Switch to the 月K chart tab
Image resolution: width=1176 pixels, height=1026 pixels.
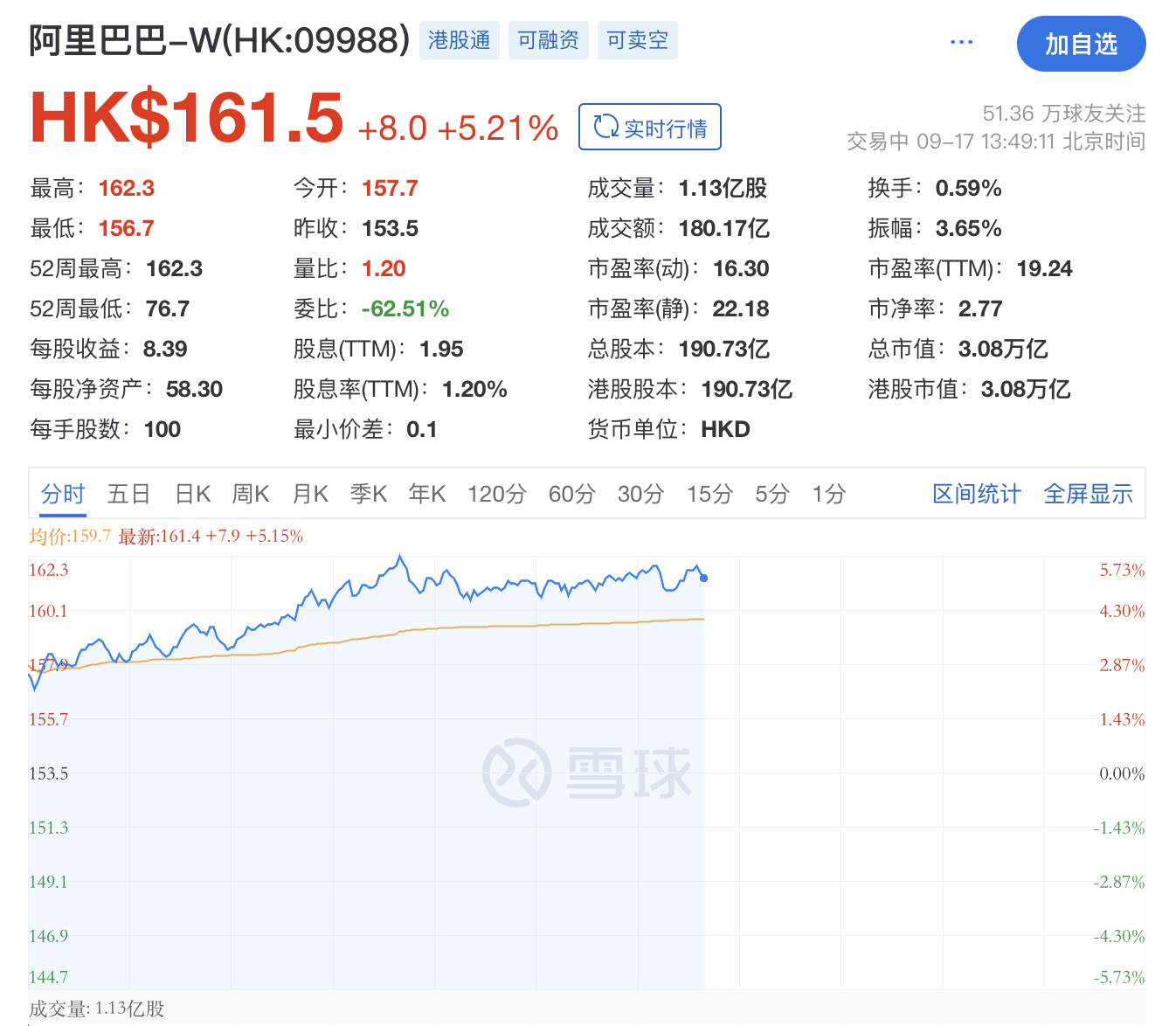coord(310,494)
